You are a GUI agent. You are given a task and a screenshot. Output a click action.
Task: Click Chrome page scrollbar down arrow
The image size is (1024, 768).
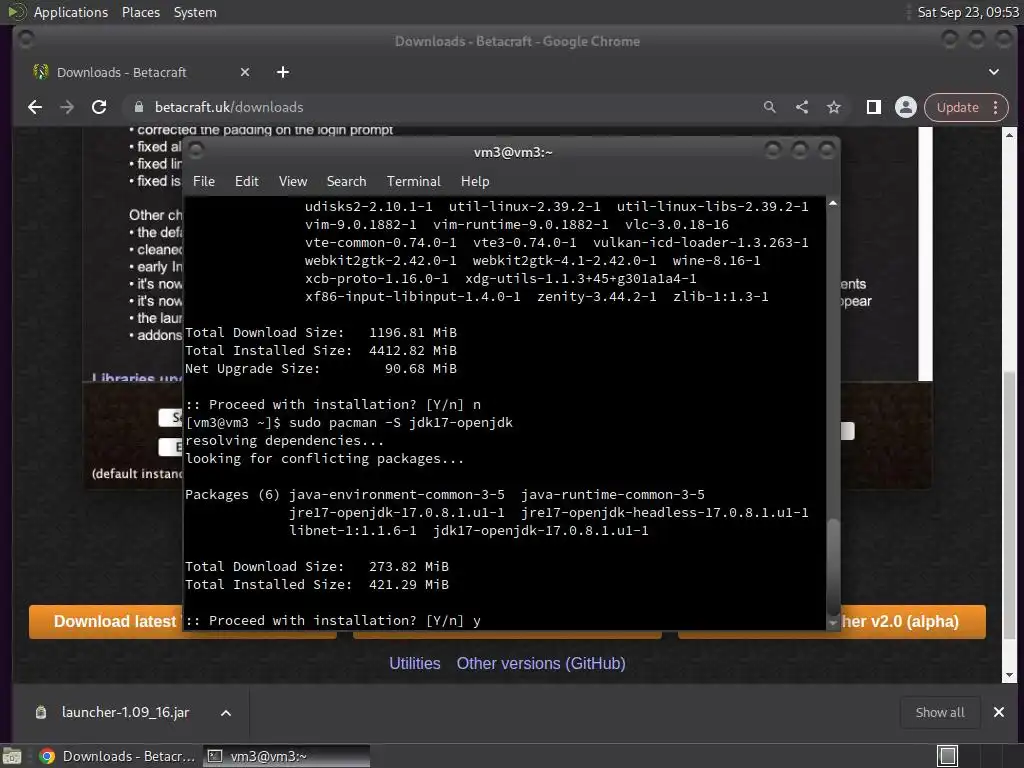tap(1009, 676)
